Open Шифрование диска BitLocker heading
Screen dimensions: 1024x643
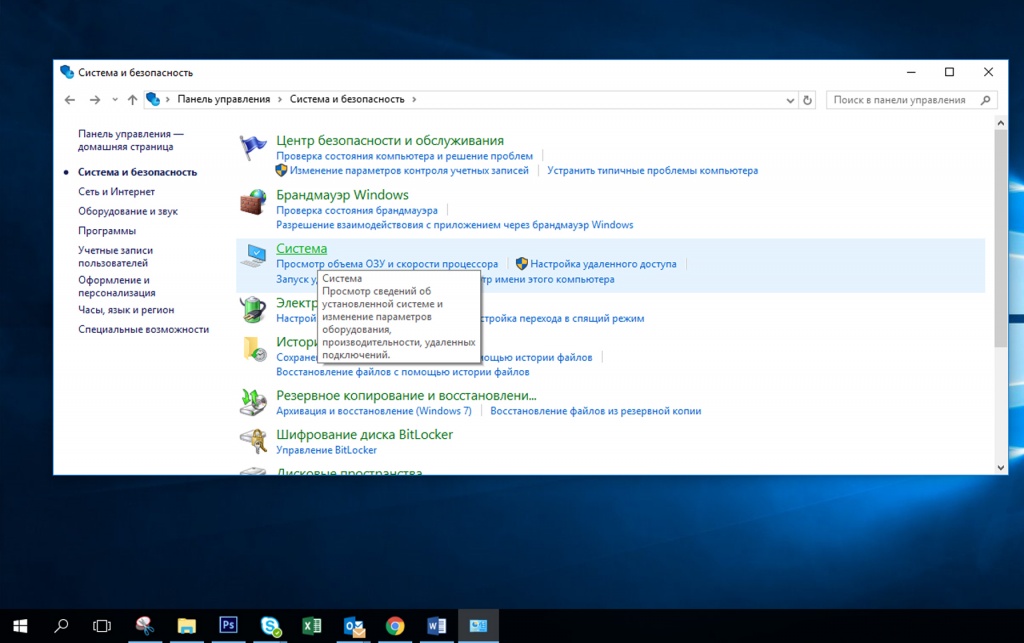[x=364, y=435]
